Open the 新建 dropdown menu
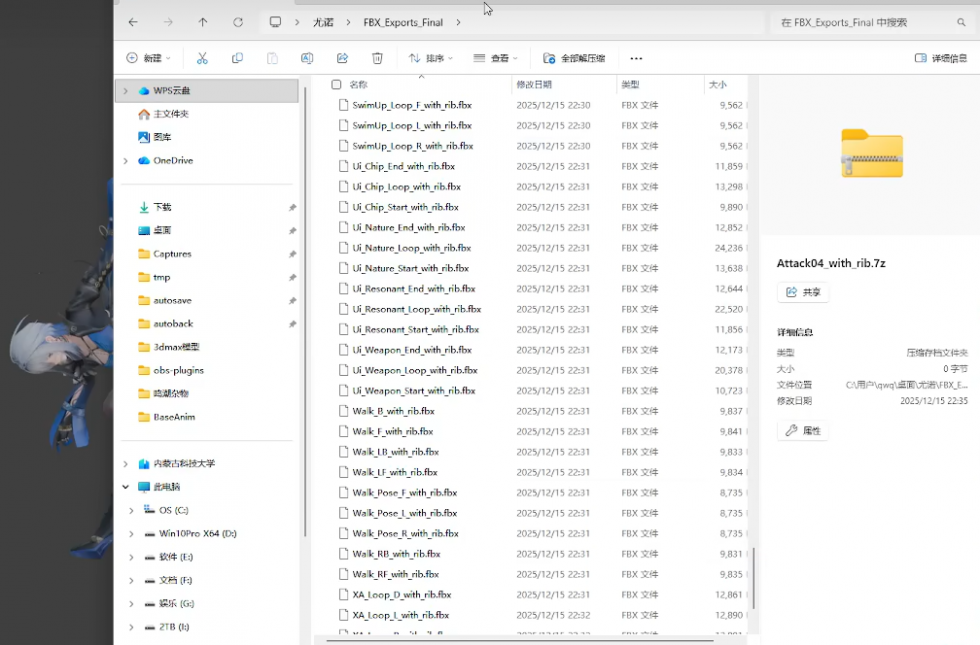Screen dimensions: 980x645 (x=148, y=59)
